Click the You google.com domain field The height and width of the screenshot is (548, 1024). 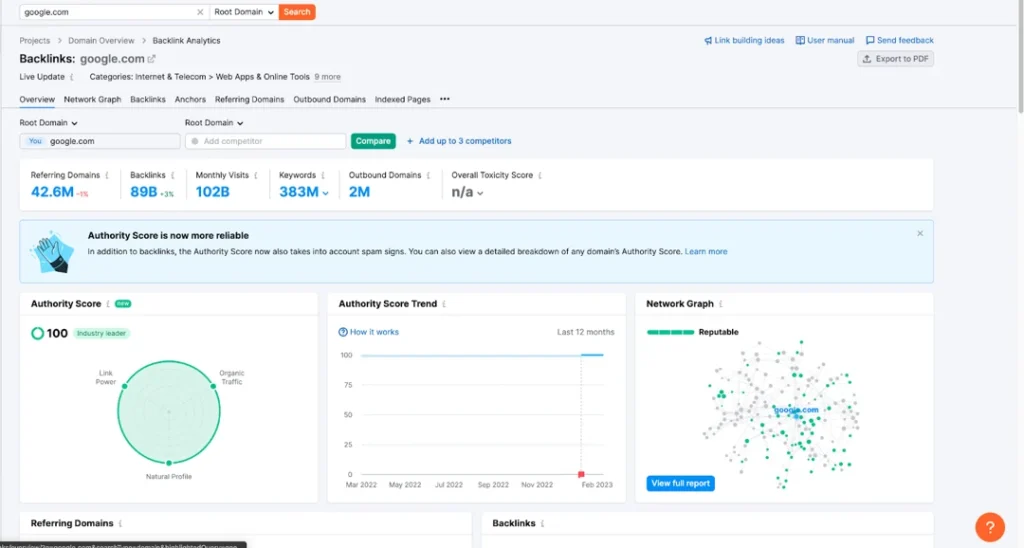(x=100, y=141)
